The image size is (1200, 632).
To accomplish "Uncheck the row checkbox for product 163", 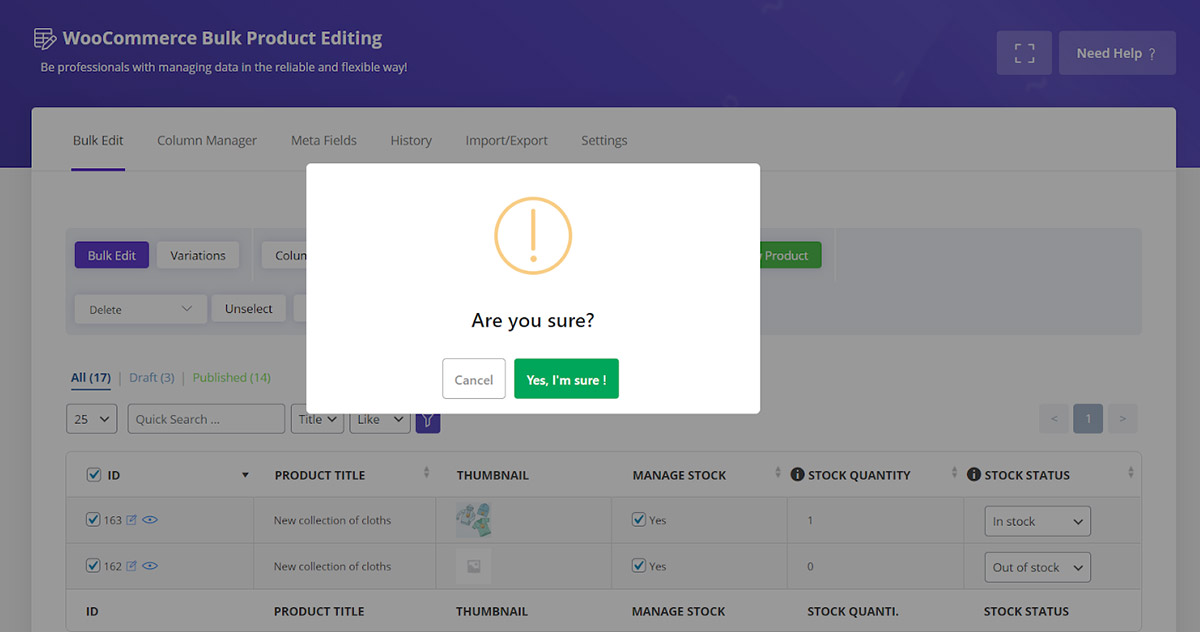I will [93, 520].
